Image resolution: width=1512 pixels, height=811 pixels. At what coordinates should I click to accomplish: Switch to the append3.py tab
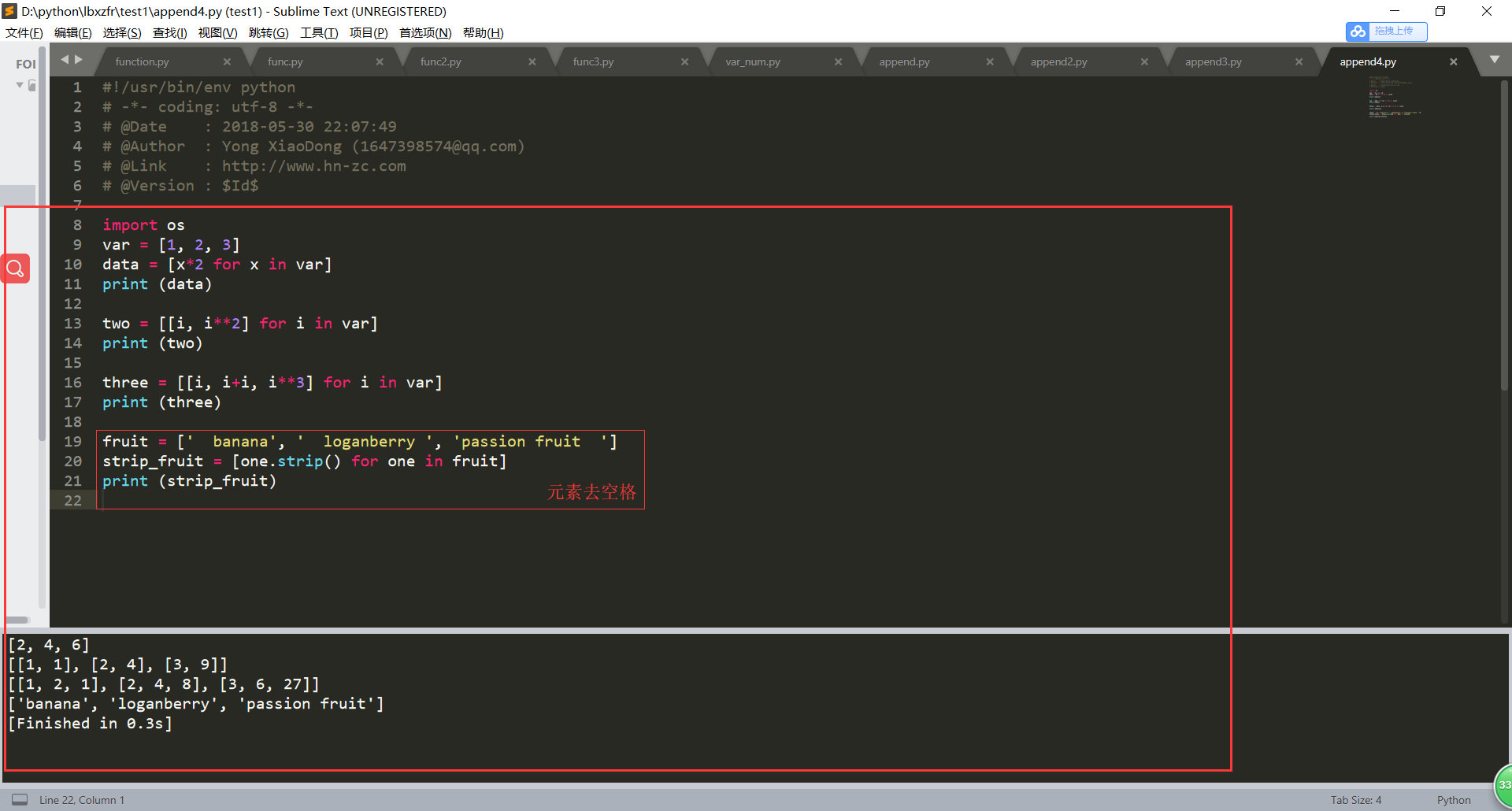coord(1213,62)
